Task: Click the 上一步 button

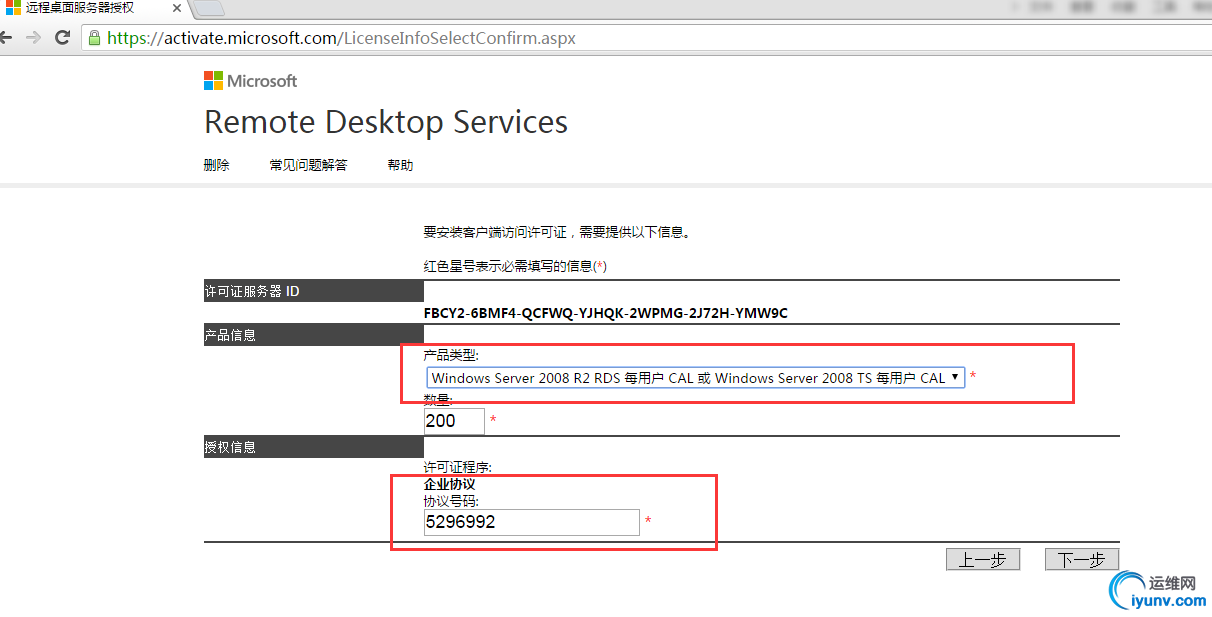Action: tap(982, 560)
